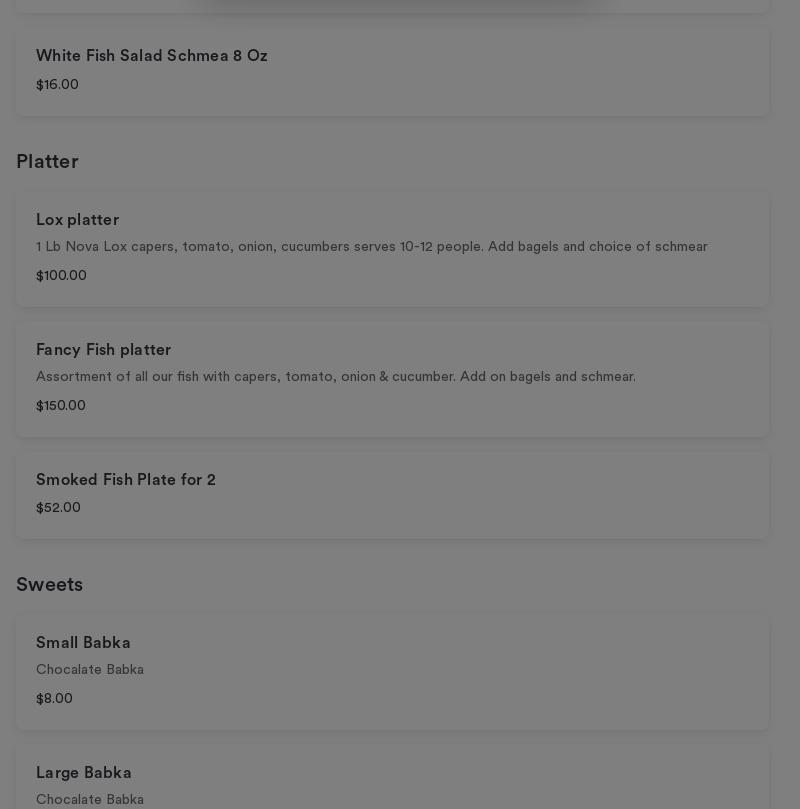Click the partially visible card above White Fish Salad

392,5
